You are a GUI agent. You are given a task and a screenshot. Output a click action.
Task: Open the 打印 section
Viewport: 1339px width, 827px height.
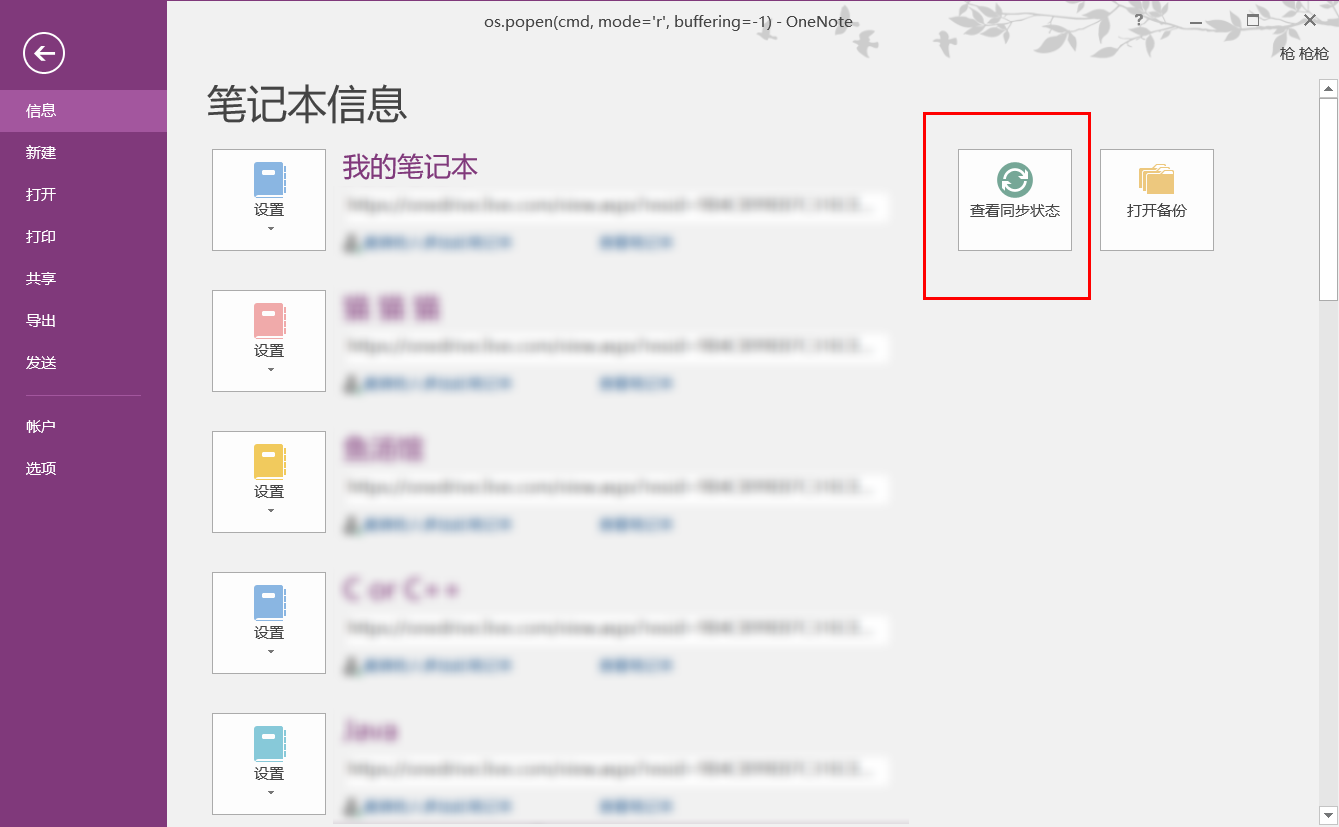[40, 236]
